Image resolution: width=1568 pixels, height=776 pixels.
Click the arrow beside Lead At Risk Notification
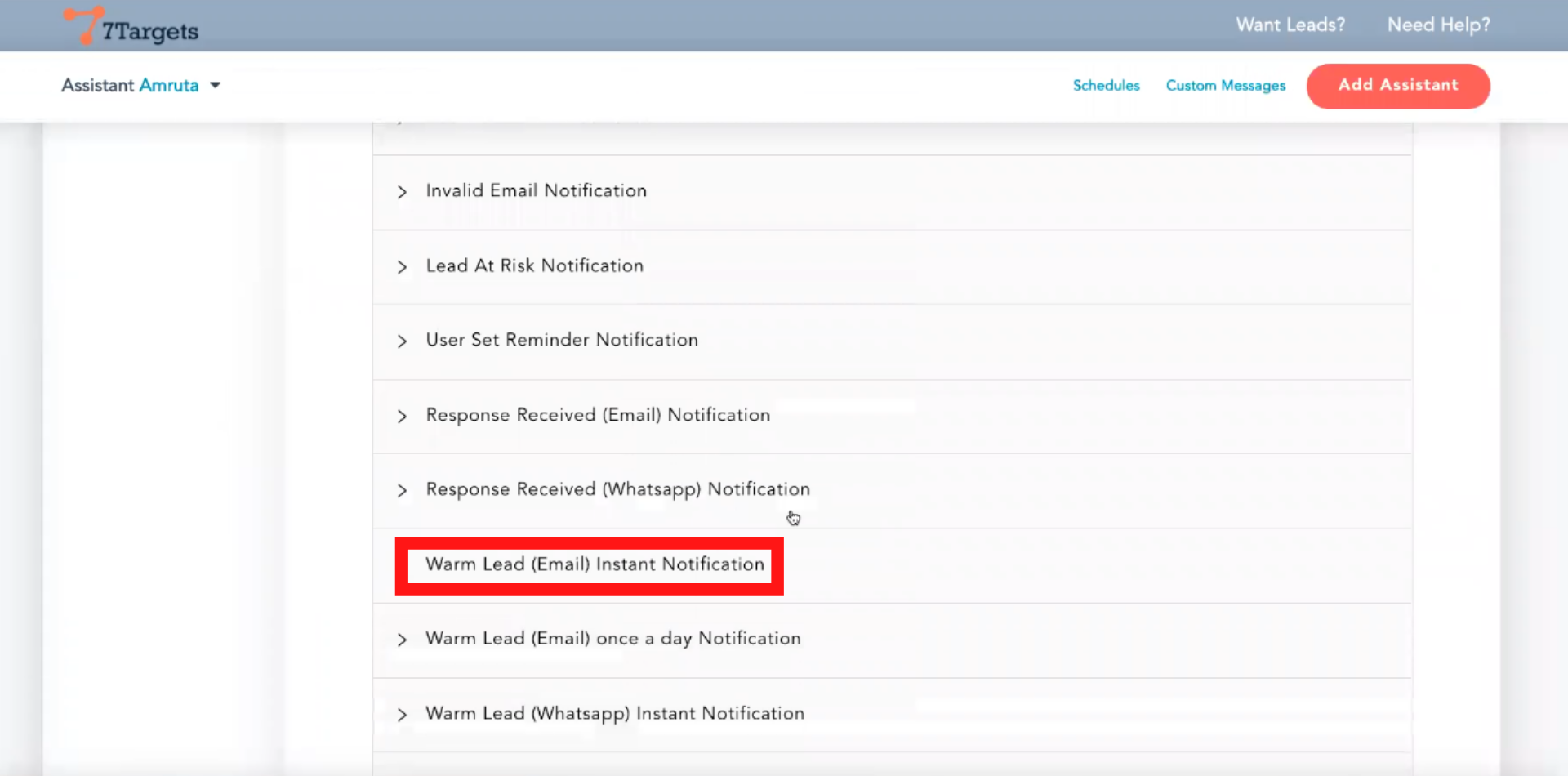pyautogui.click(x=402, y=267)
